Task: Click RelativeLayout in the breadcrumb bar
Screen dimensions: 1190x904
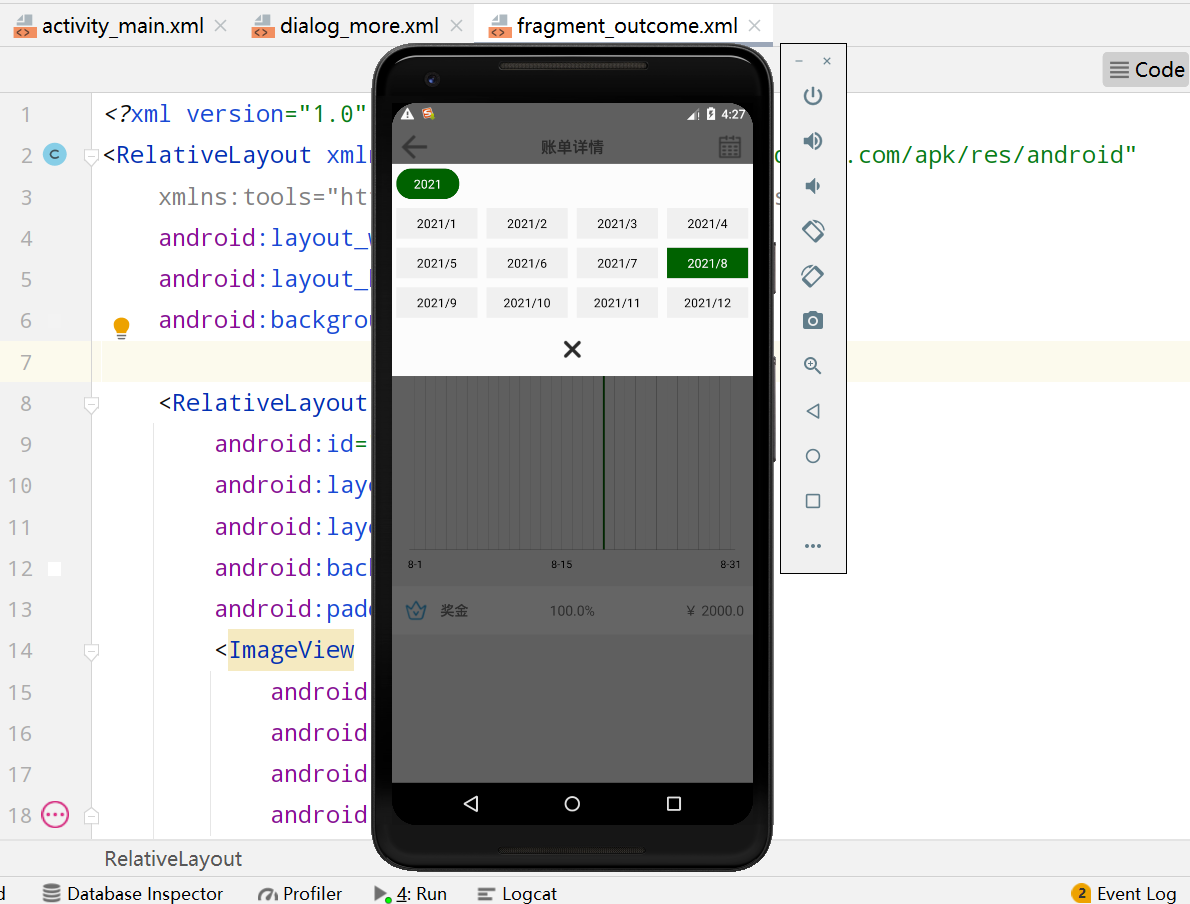Action: point(173,858)
